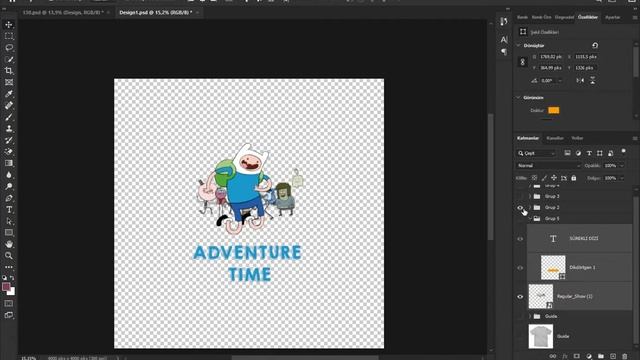Screen dimensions: 640x360
Task: Click the flip horizontal icon in Properties
Action: [580, 80]
